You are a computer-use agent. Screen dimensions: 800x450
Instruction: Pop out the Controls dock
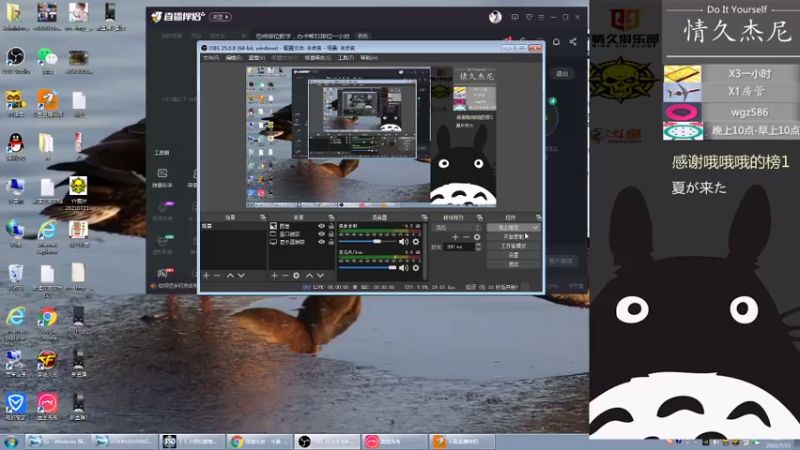point(538,218)
